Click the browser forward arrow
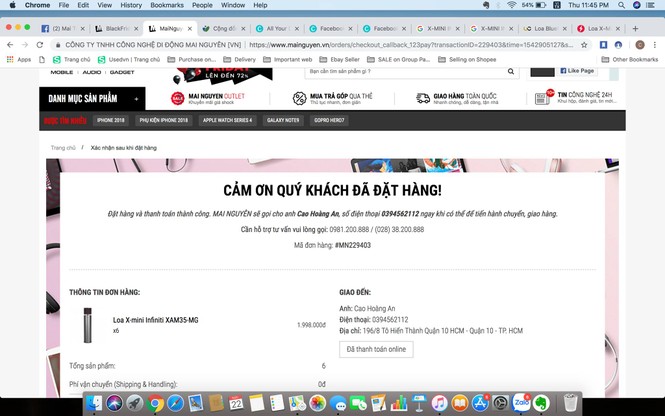Viewport: 665px width, 416px height. (25, 45)
